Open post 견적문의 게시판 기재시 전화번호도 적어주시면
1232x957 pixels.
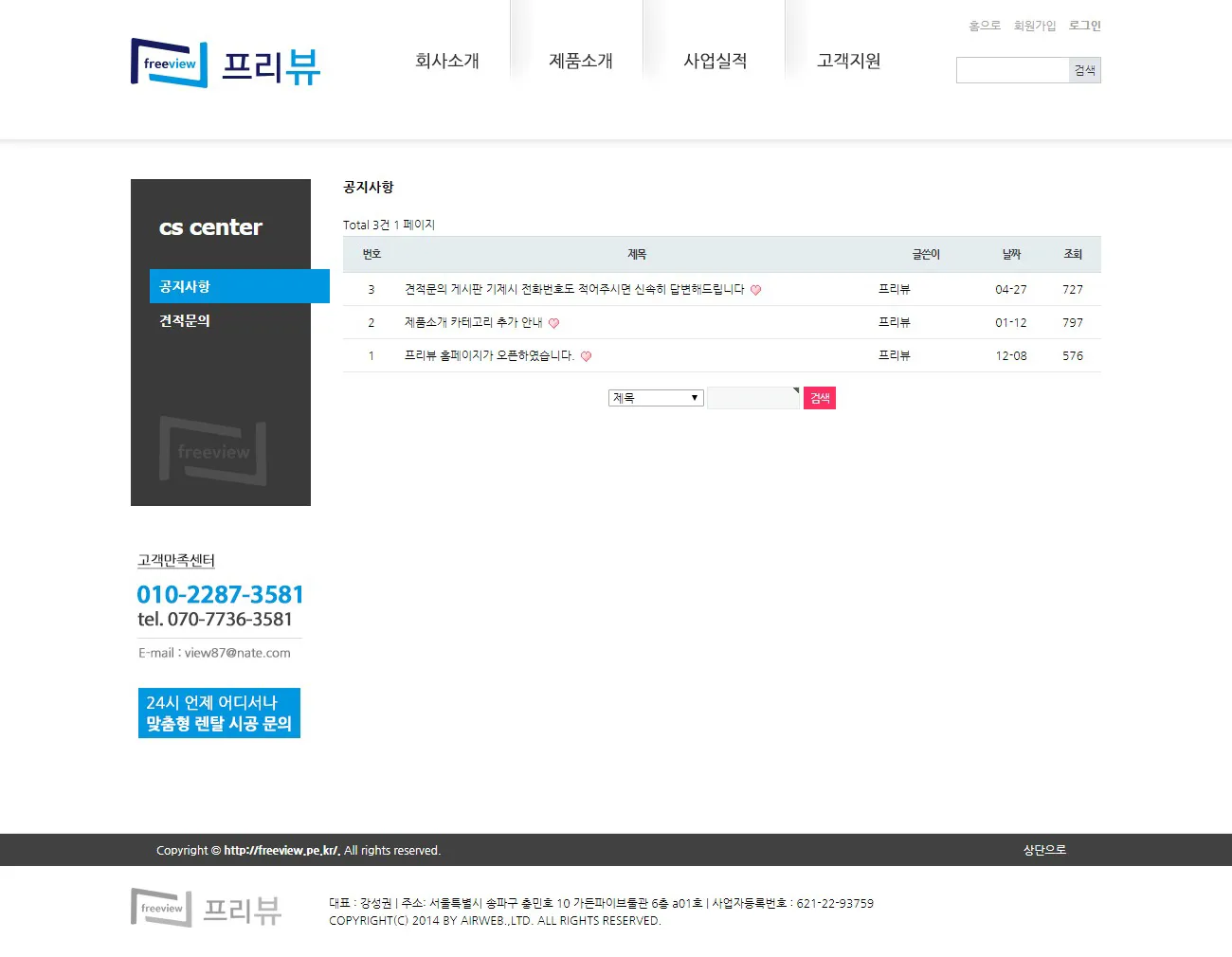[574, 289]
